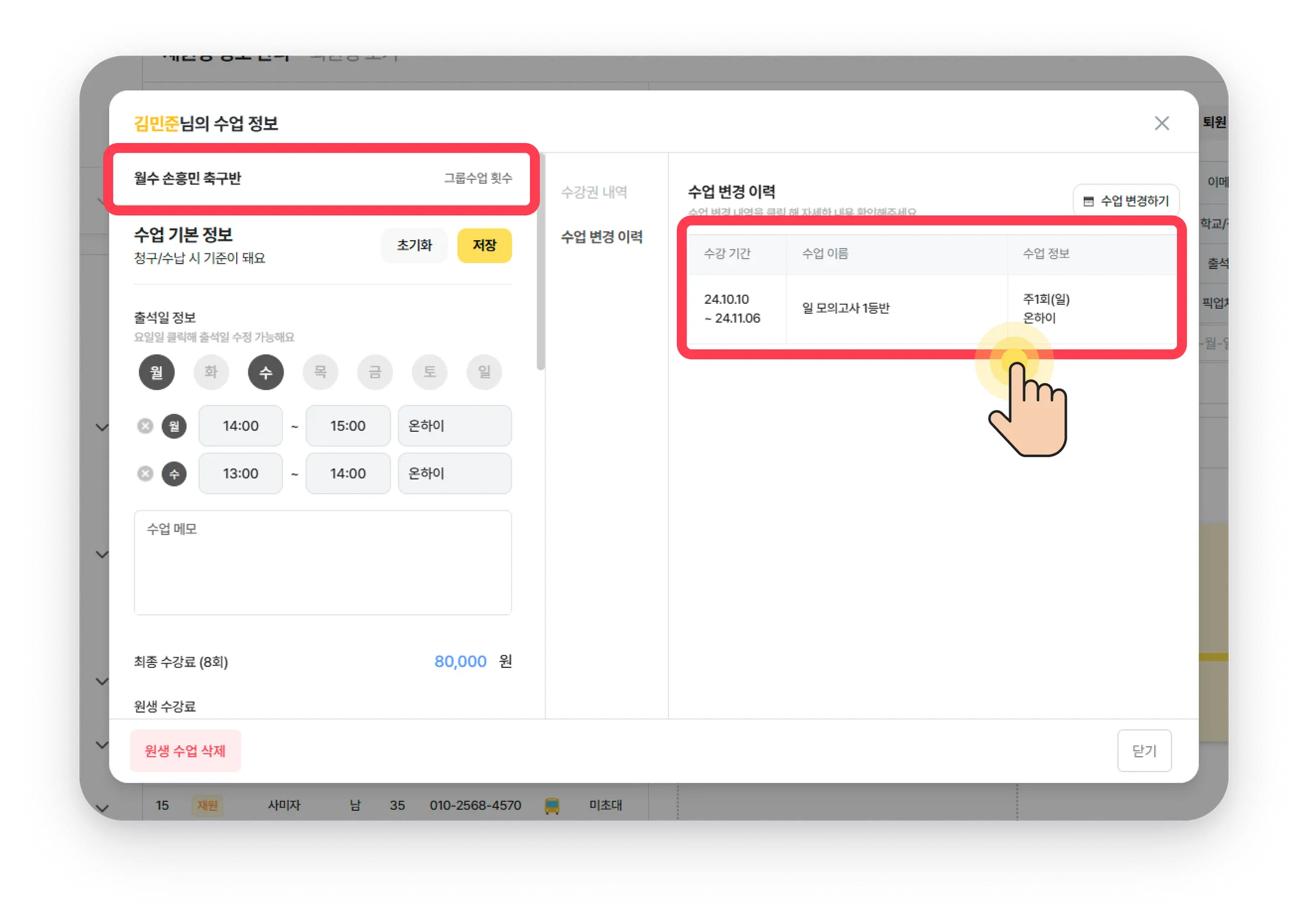Remove the Wednesday time slot row
Viewport: 1308px width, 924px height.
click(x=146, y=474)
